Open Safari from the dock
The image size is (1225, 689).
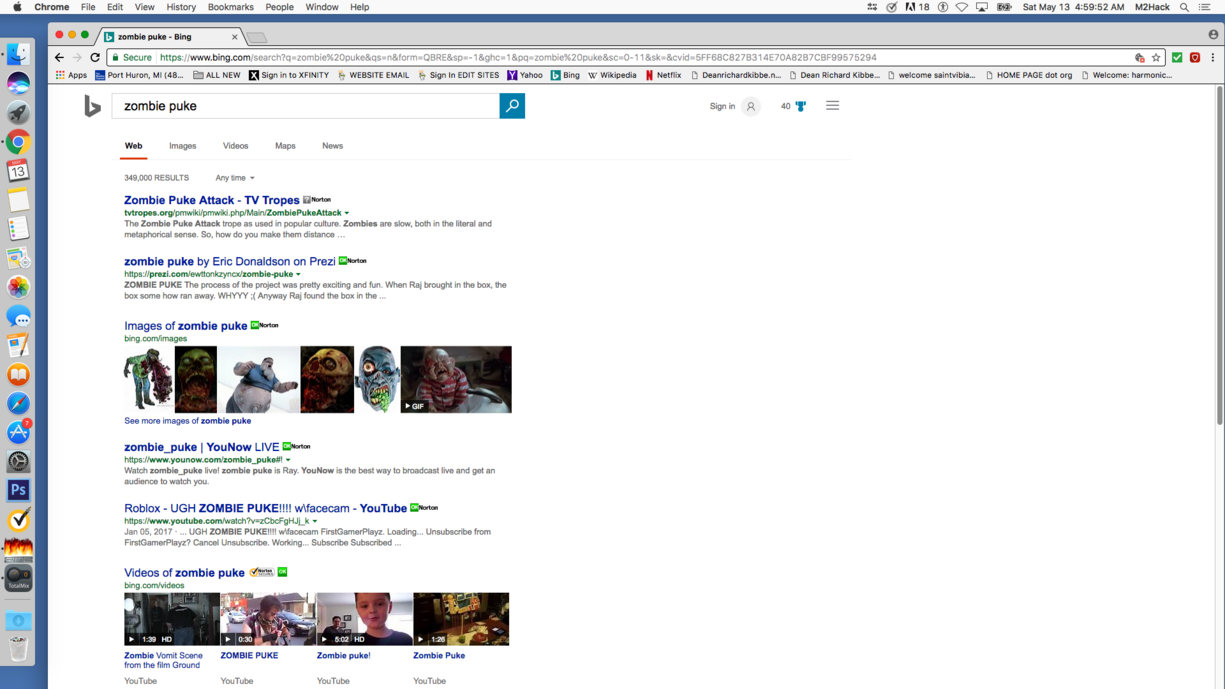pos(18,403)
